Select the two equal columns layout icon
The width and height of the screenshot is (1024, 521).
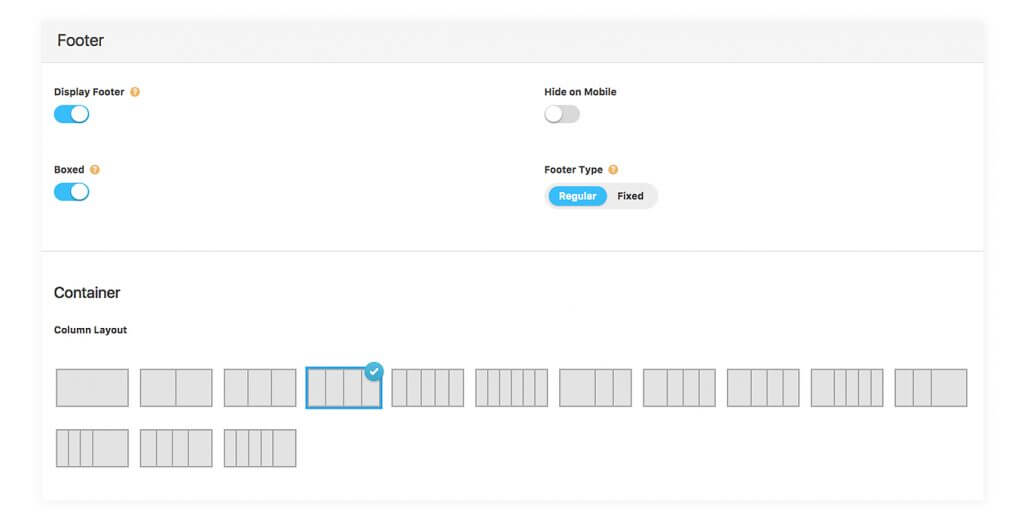(x=176, y=388)
